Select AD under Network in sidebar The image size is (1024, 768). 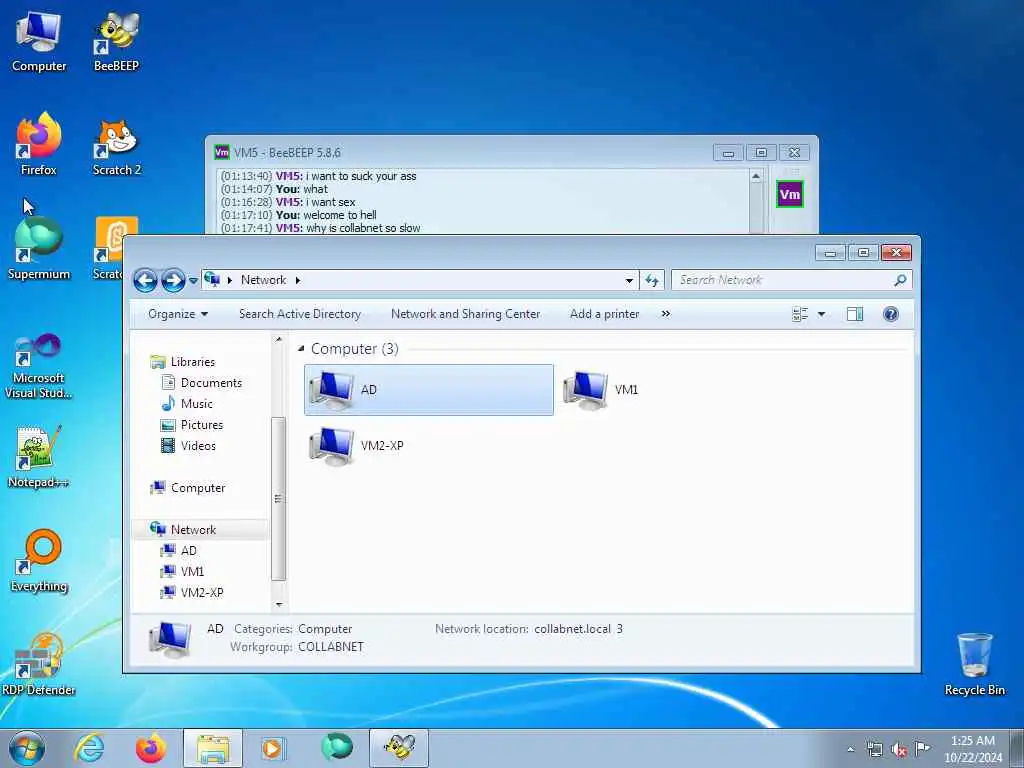(189, 551)
